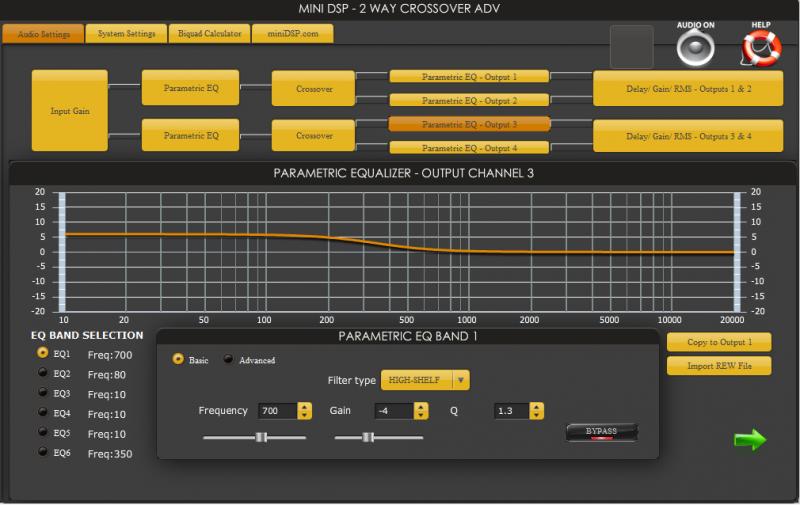Select the EQ2 band radio button
The width and height of the screenshot is (800, 505).
click(43, 372)
